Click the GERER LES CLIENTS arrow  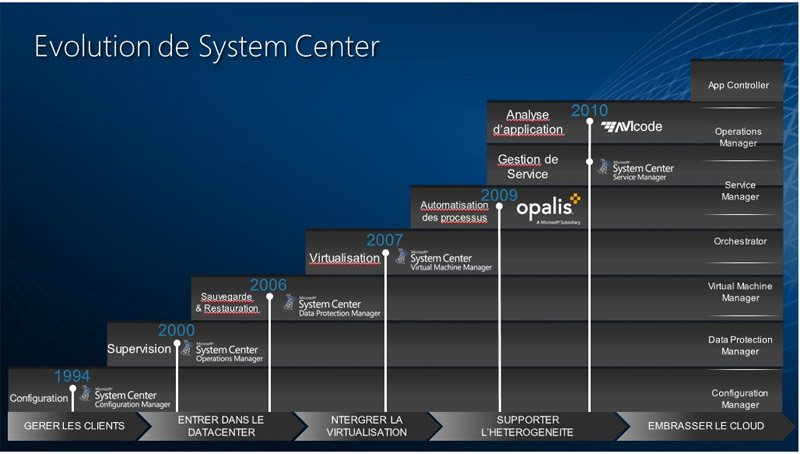tap(78, 426)
